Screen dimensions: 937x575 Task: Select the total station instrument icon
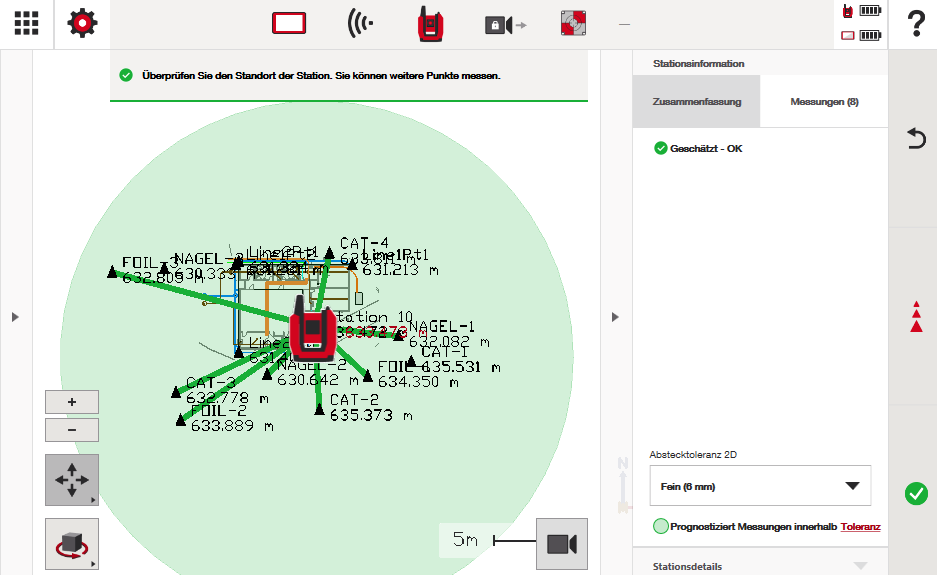431,24
